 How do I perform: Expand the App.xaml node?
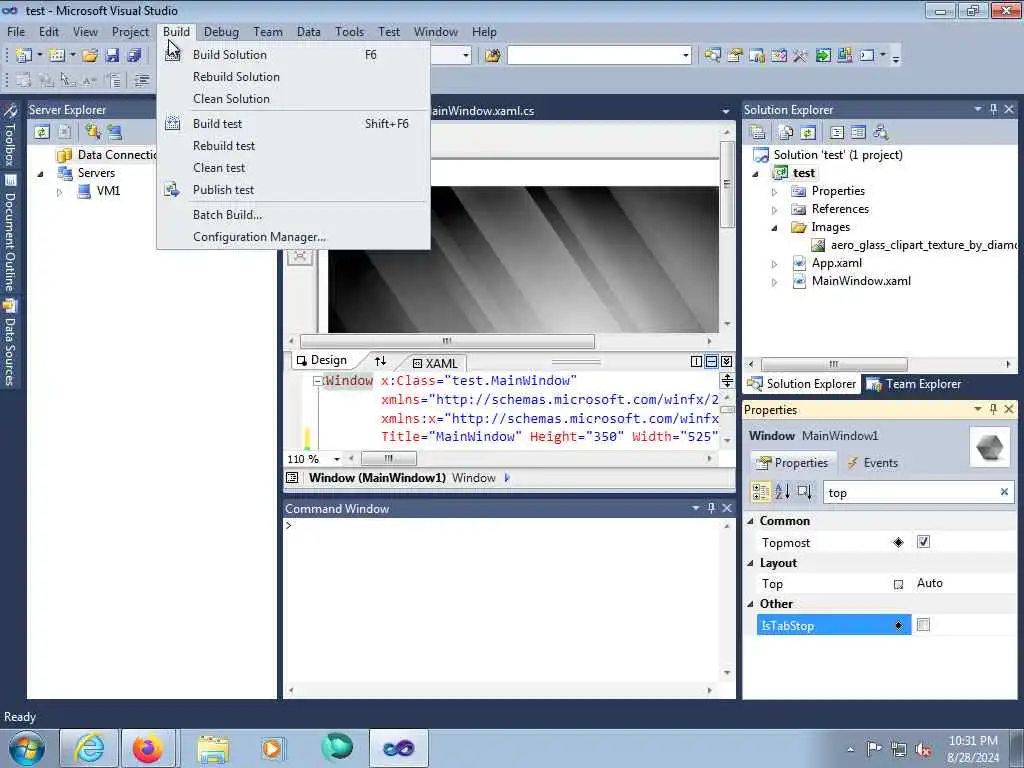[x=775, y=264]
